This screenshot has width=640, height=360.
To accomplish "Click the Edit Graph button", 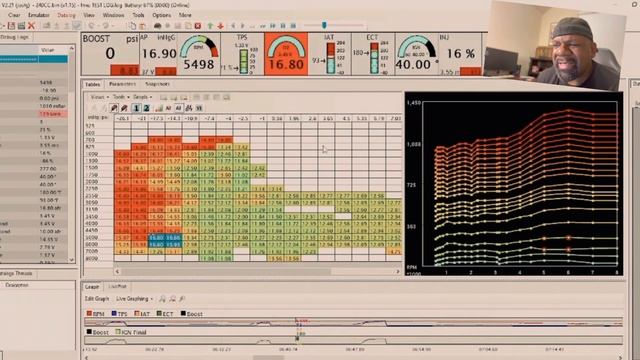I will pyautogui.click(x=97, y=299).
